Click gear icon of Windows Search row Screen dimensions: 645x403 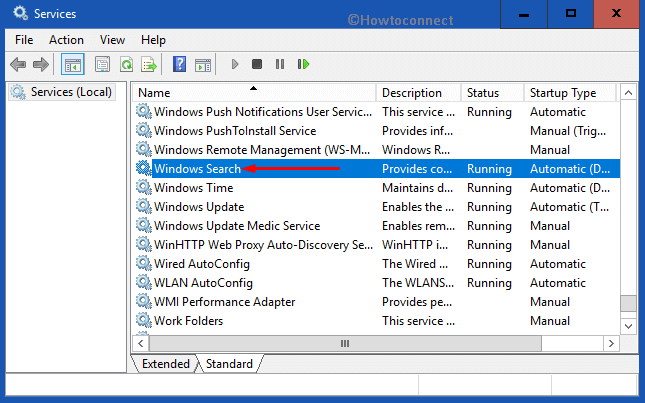point(144,169)
